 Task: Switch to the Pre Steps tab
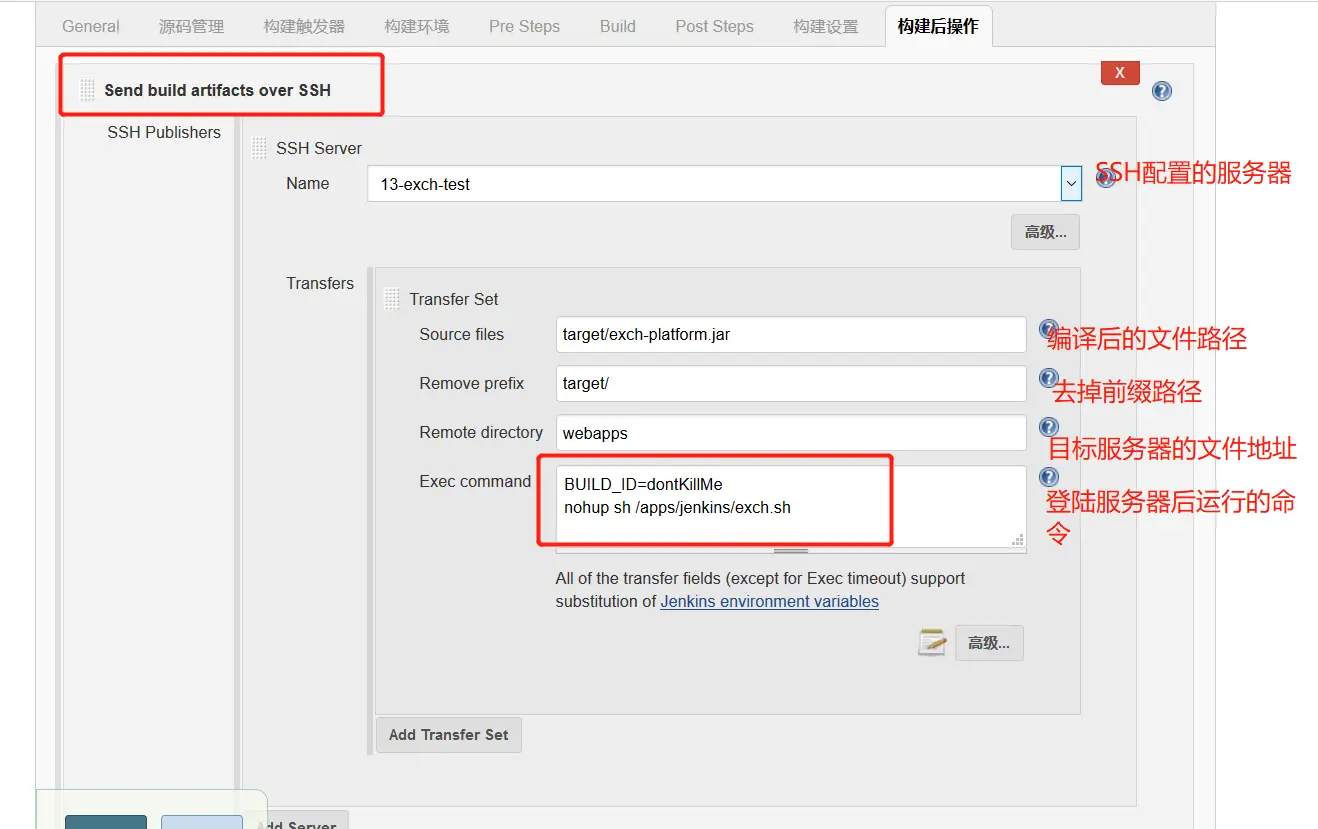pyautogui.click(x=524, y=26)
